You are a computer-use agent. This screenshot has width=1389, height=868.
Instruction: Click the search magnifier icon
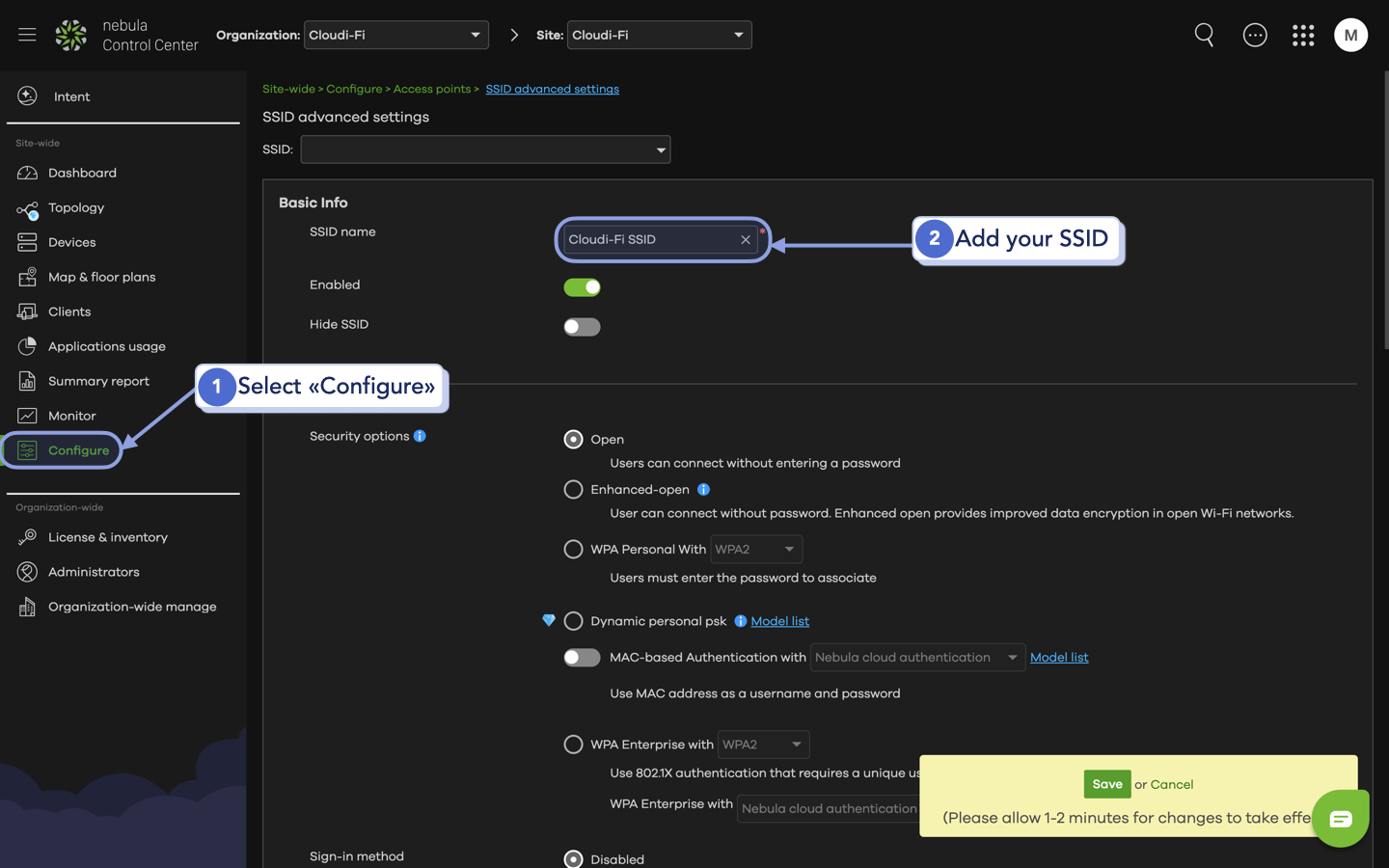tap(1204, 35)
